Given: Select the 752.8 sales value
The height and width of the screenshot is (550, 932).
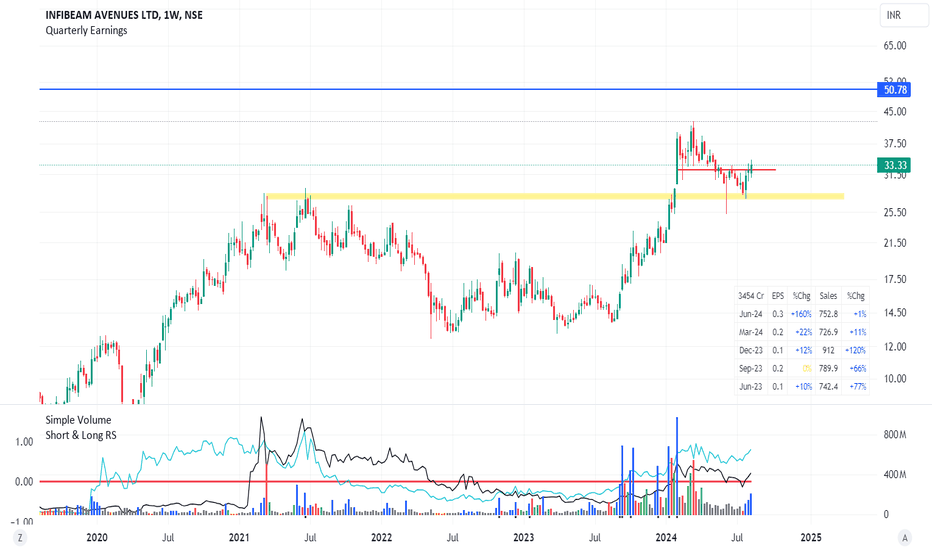Looking at the screenshot, I should pyautogui.click(x=828, y=314).
